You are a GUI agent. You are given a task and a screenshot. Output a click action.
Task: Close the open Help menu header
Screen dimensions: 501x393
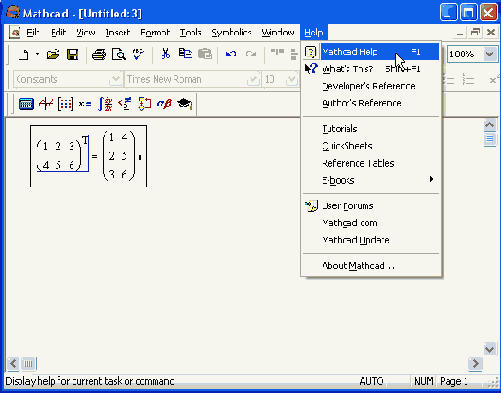point(314,33)
